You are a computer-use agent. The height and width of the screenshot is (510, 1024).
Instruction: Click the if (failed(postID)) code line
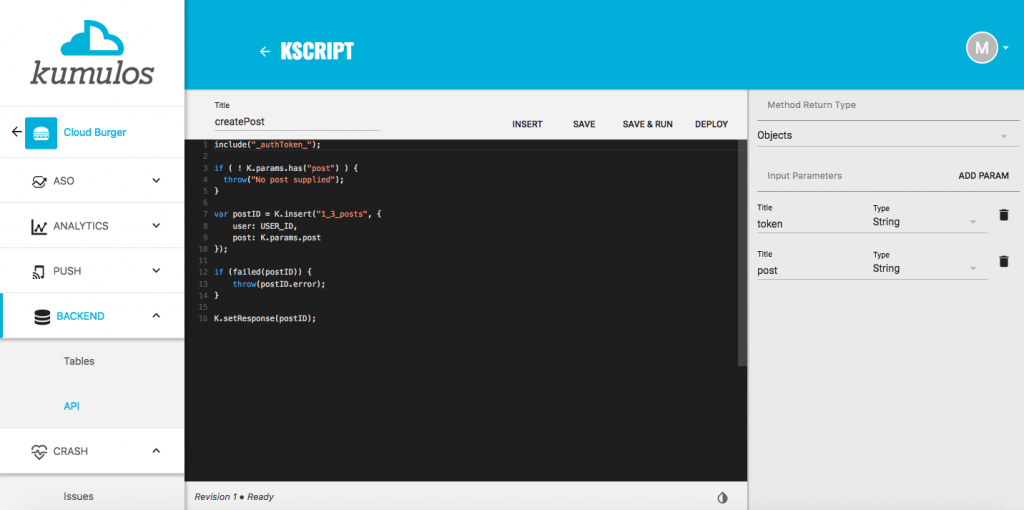click(265, 272)
